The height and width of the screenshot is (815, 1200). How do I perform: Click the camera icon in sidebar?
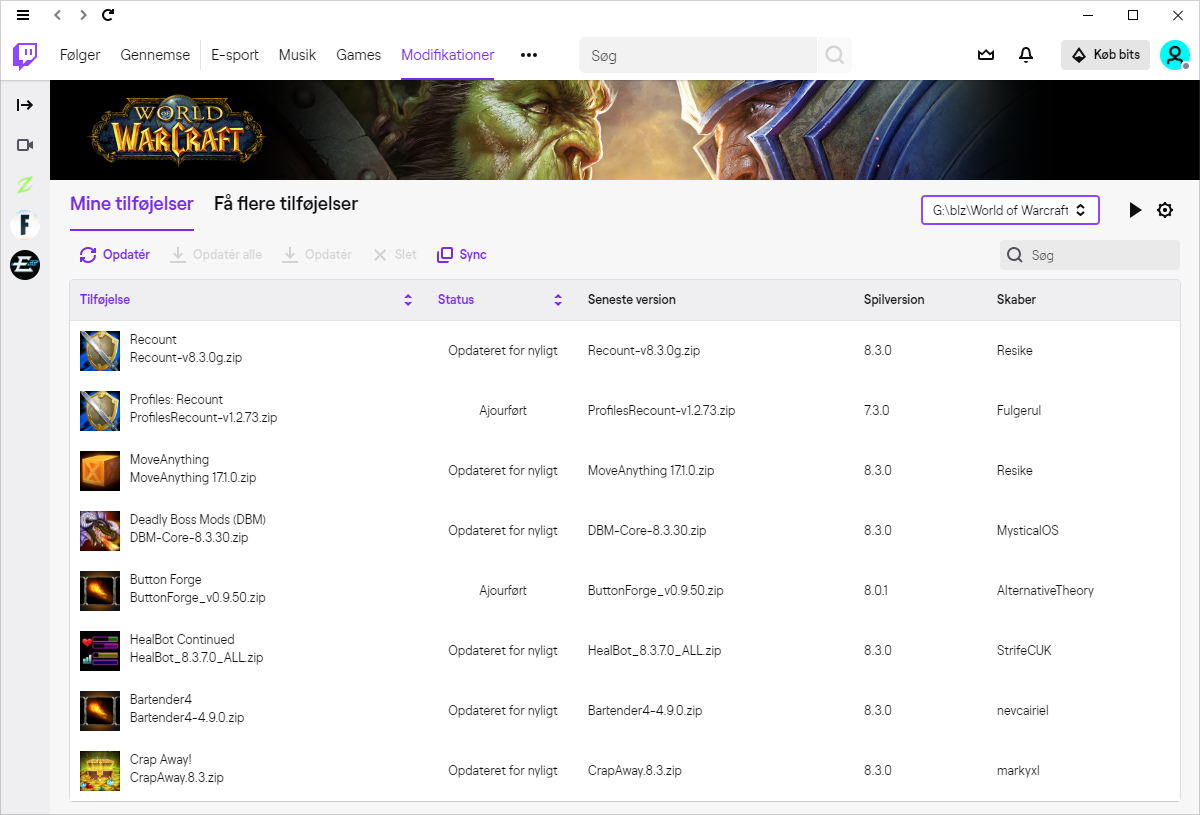pos(25,145)
